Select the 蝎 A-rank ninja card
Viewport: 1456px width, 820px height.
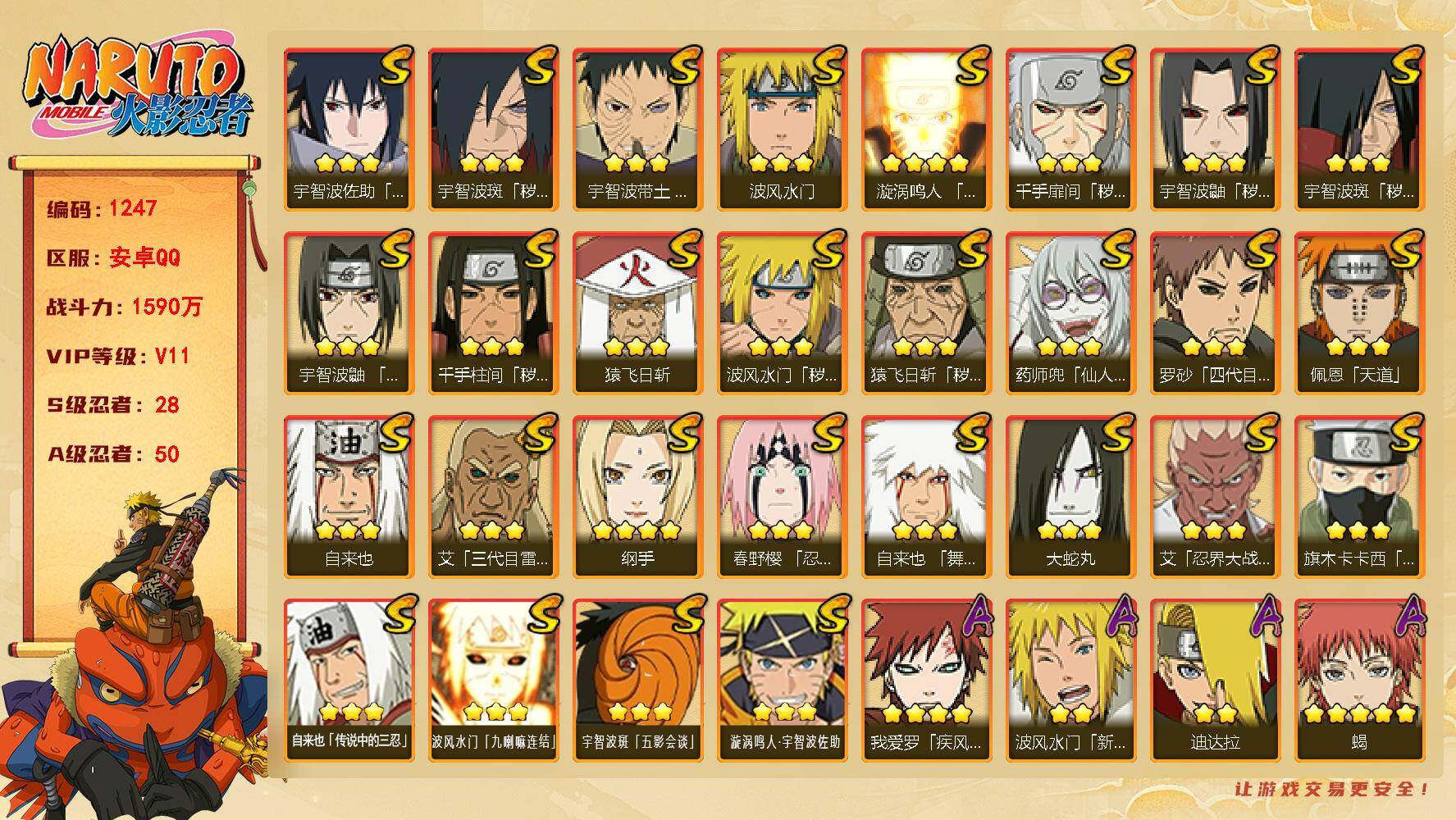pyautogui.click(x=1359, y=680)
